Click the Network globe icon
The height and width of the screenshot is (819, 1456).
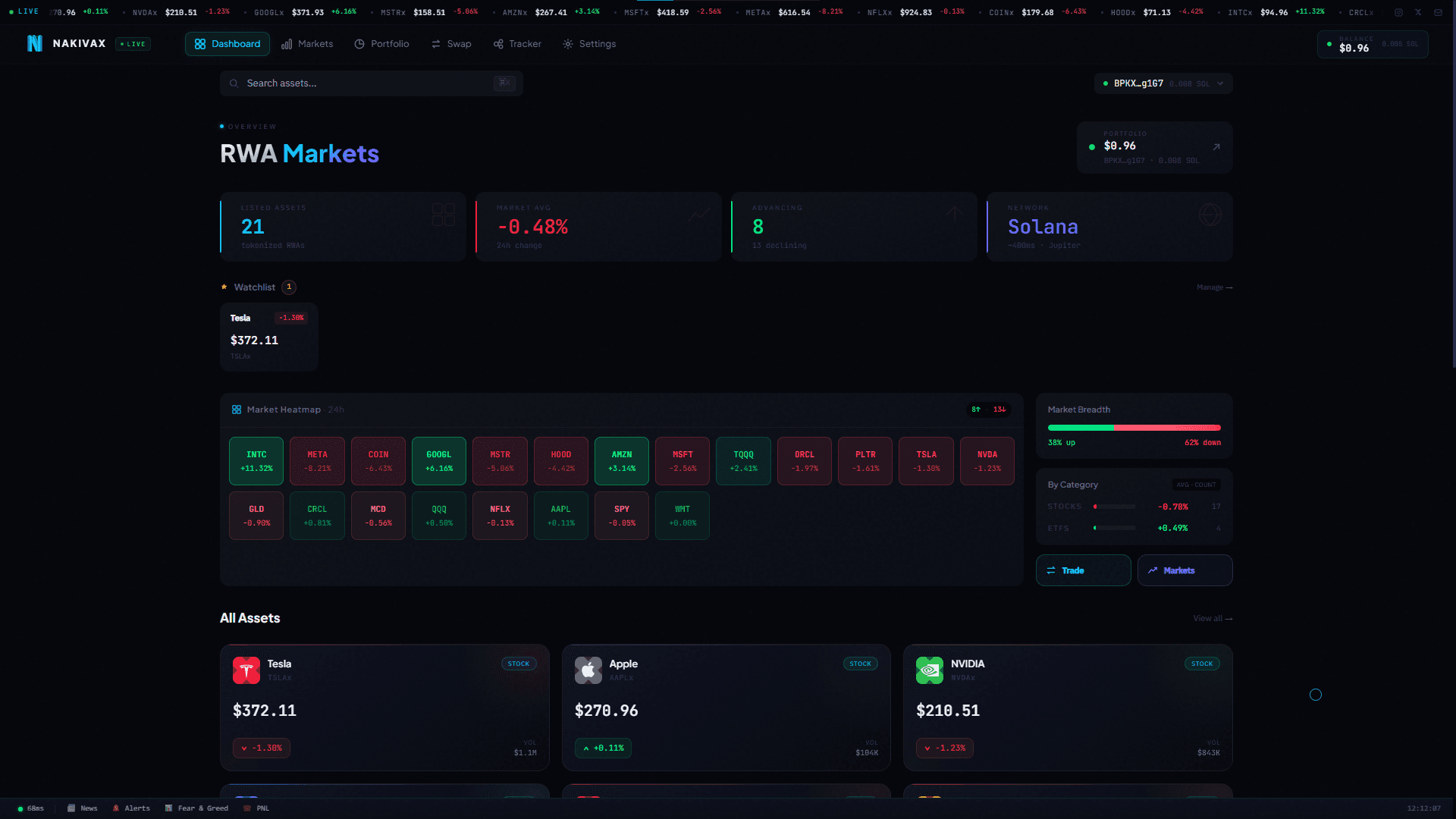1210,215
